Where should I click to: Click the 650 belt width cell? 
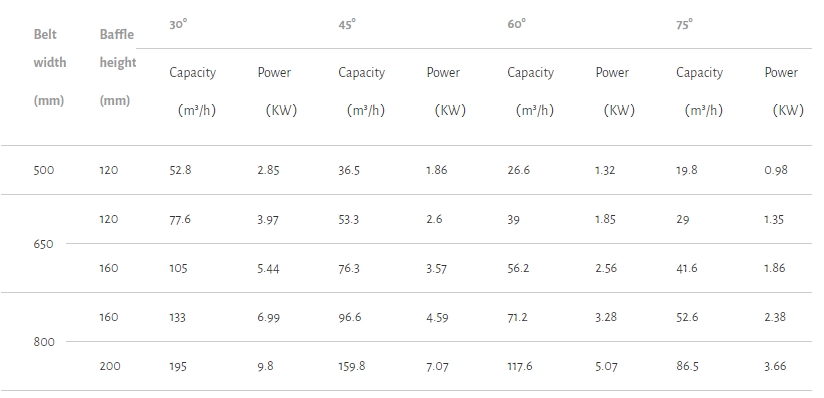click(43, 244)
